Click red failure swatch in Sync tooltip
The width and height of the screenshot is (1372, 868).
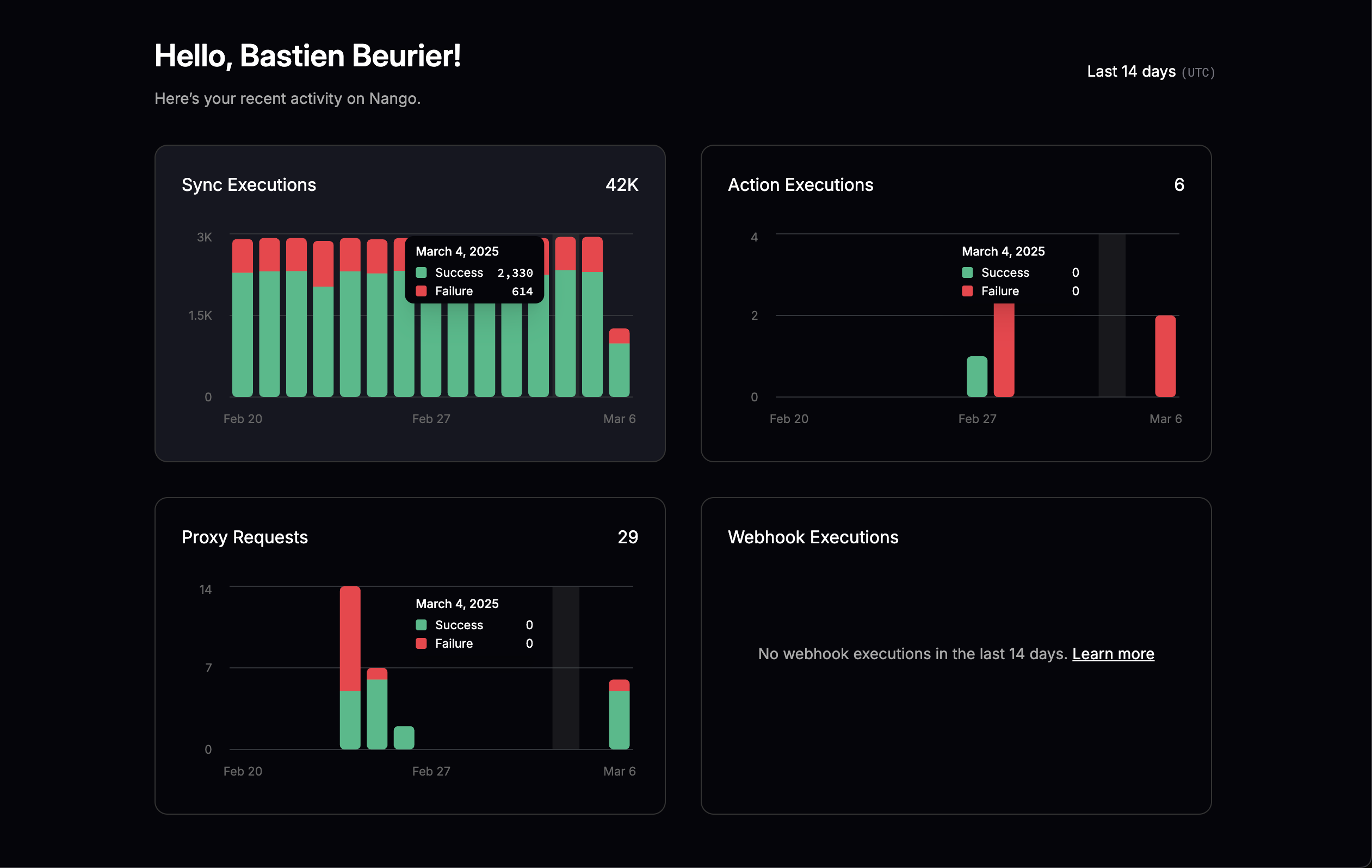[x=421, y=291]
